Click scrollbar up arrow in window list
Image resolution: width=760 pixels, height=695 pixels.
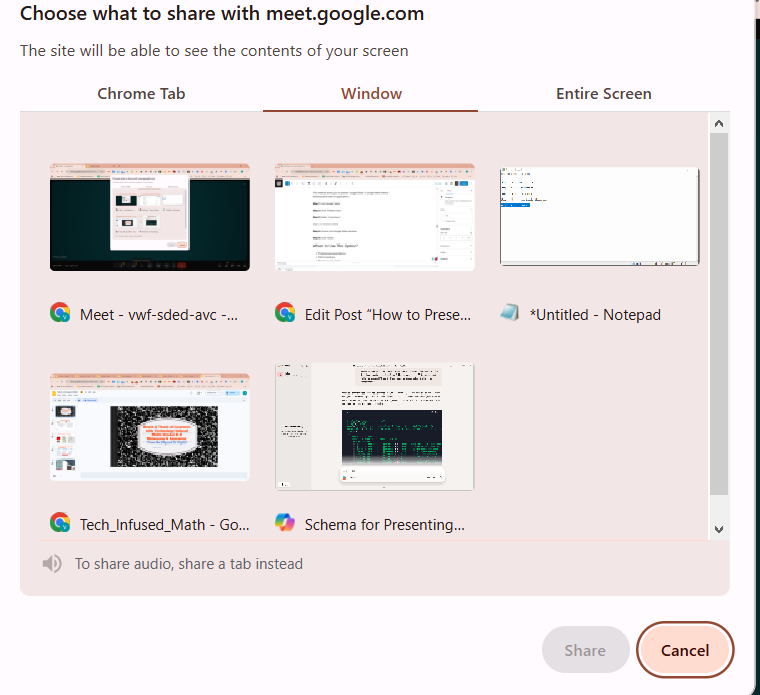tap(718, 123)
